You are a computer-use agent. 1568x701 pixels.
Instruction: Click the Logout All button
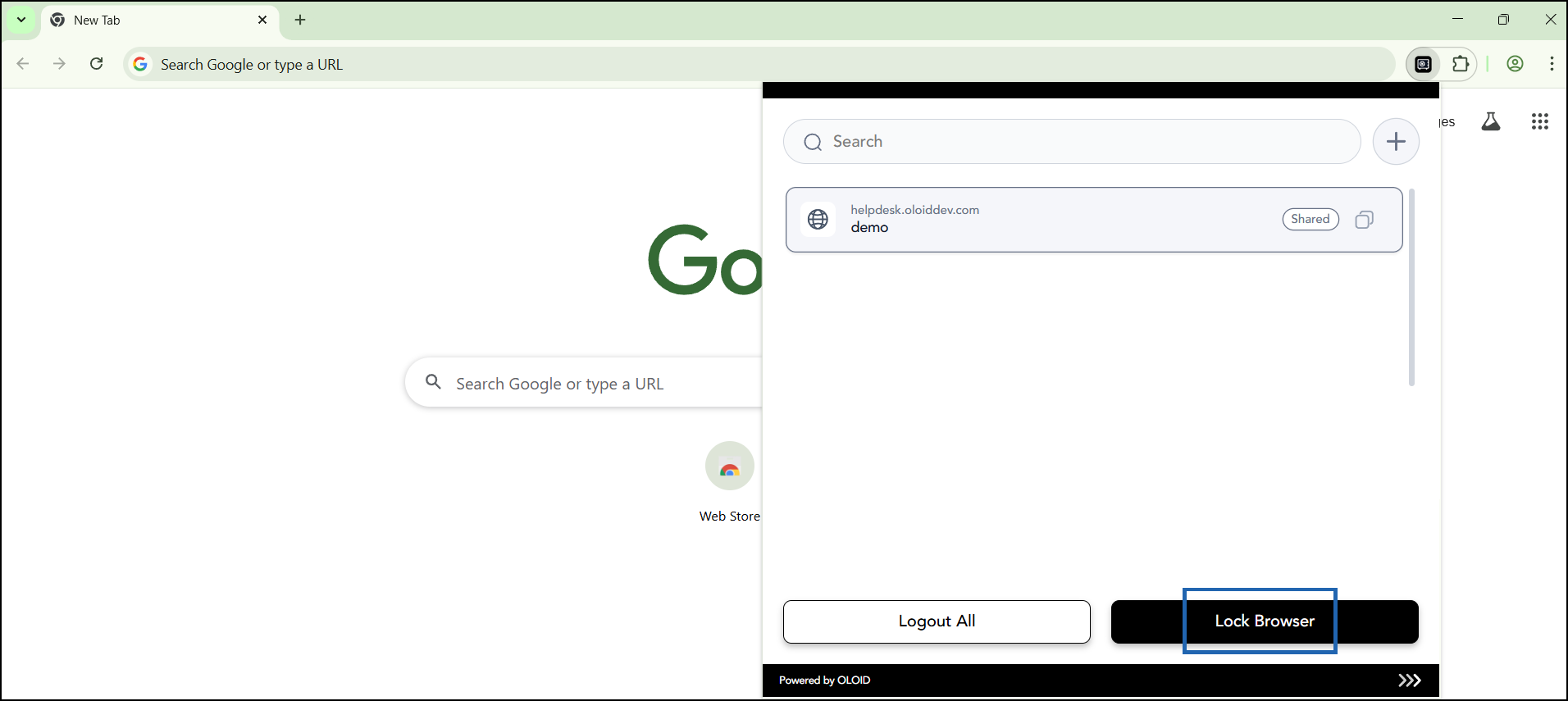point(937,621)
